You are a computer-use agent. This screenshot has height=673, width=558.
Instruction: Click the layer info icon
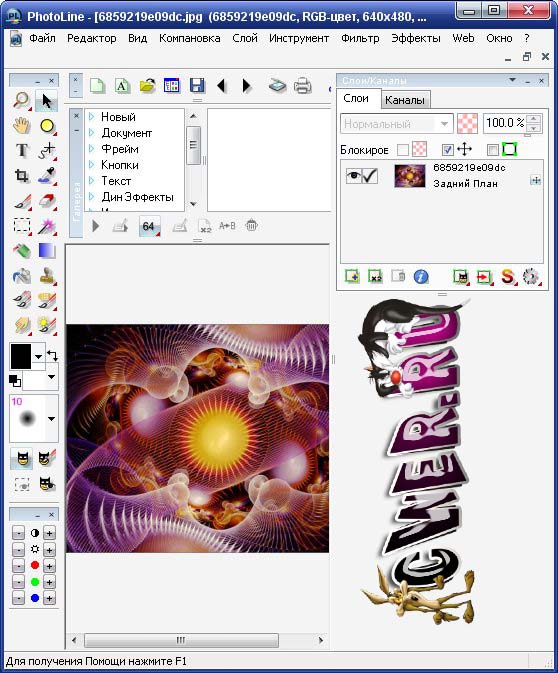click(x=421, y=276)
